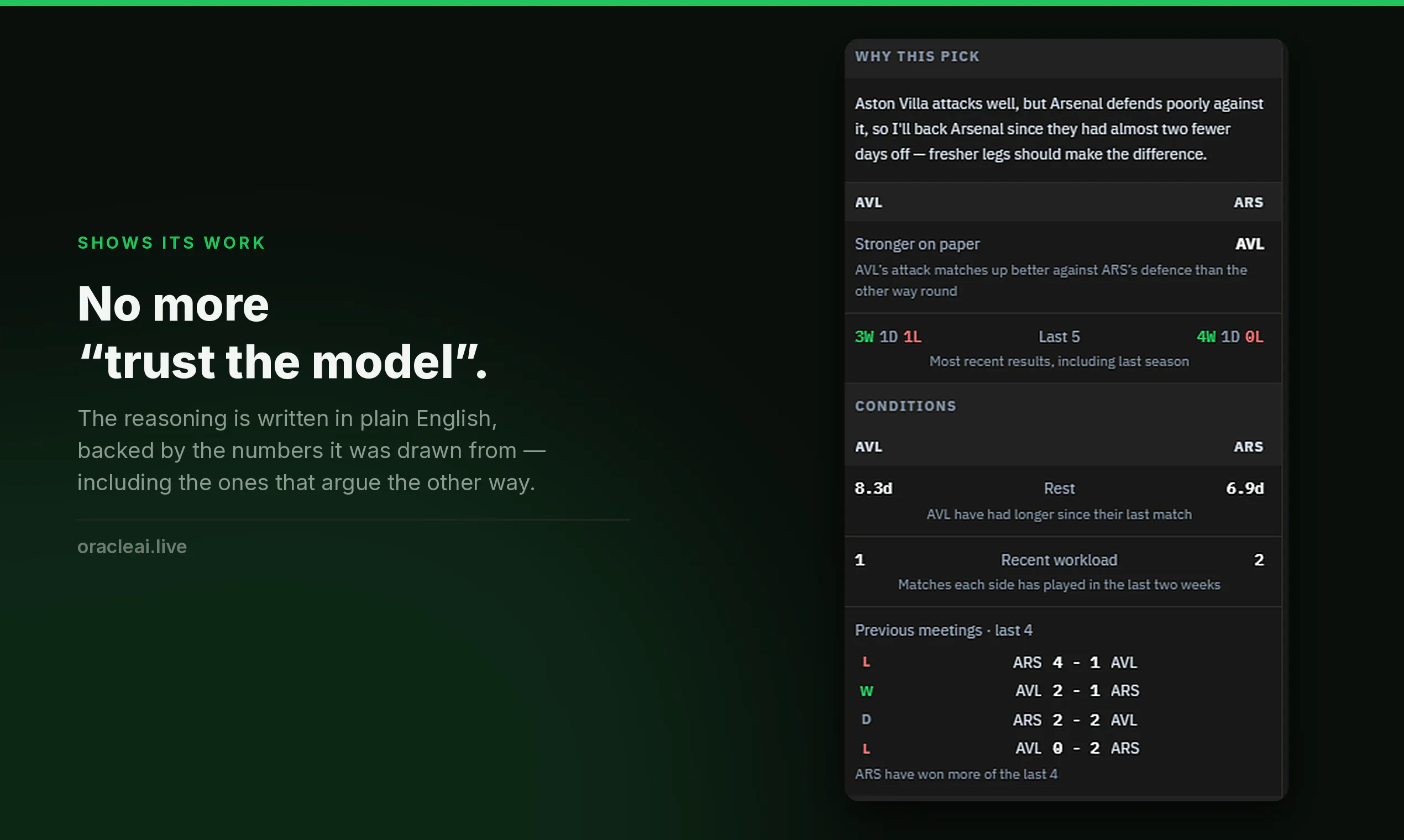
Task: Click the 'Last 5' label
Action: click(1059, 337)
